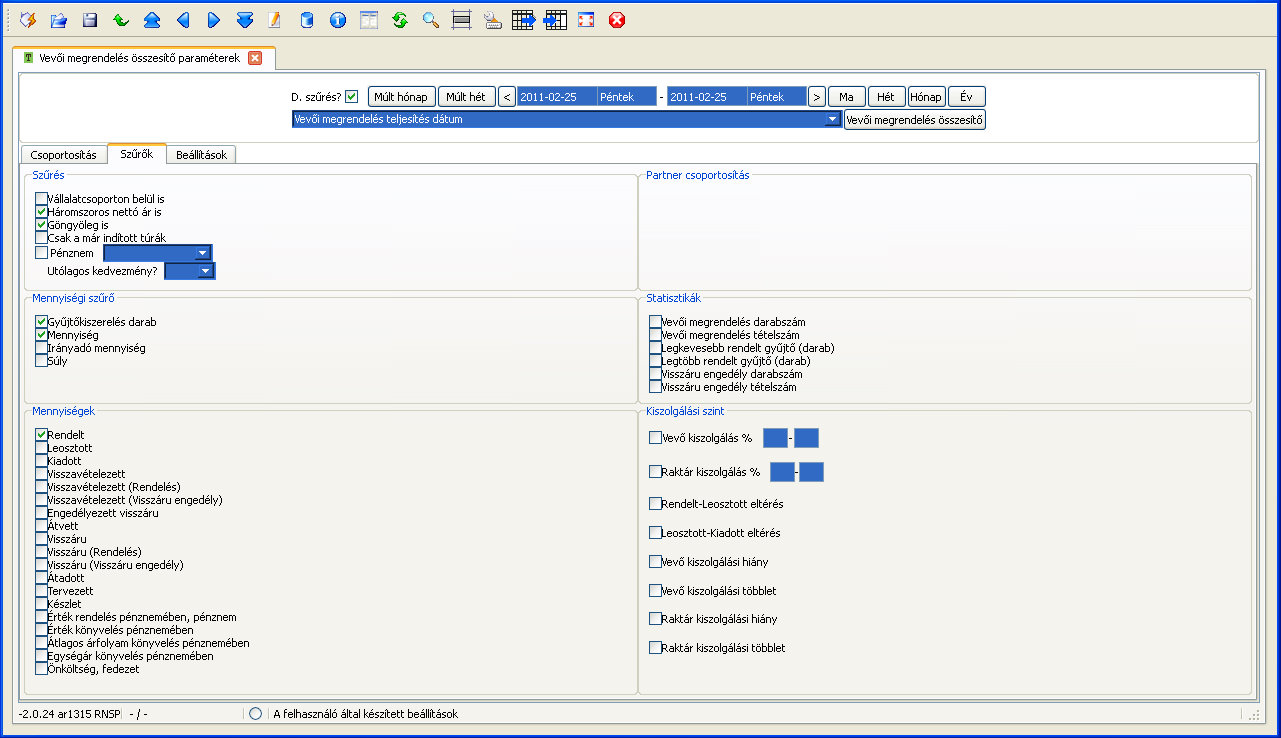Screen dimensions: 1281x738
Task: Uncheck the D. szűrés checkbox
Action: (351, 97)
